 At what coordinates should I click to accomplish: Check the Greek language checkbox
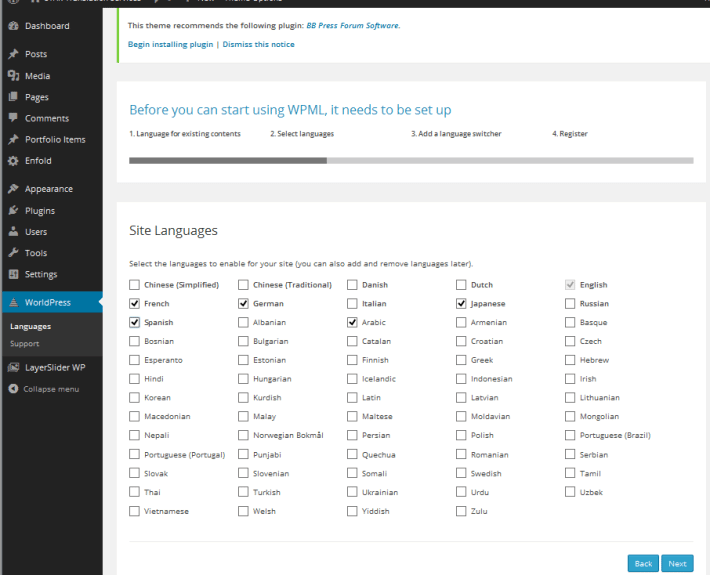point(461,360)
